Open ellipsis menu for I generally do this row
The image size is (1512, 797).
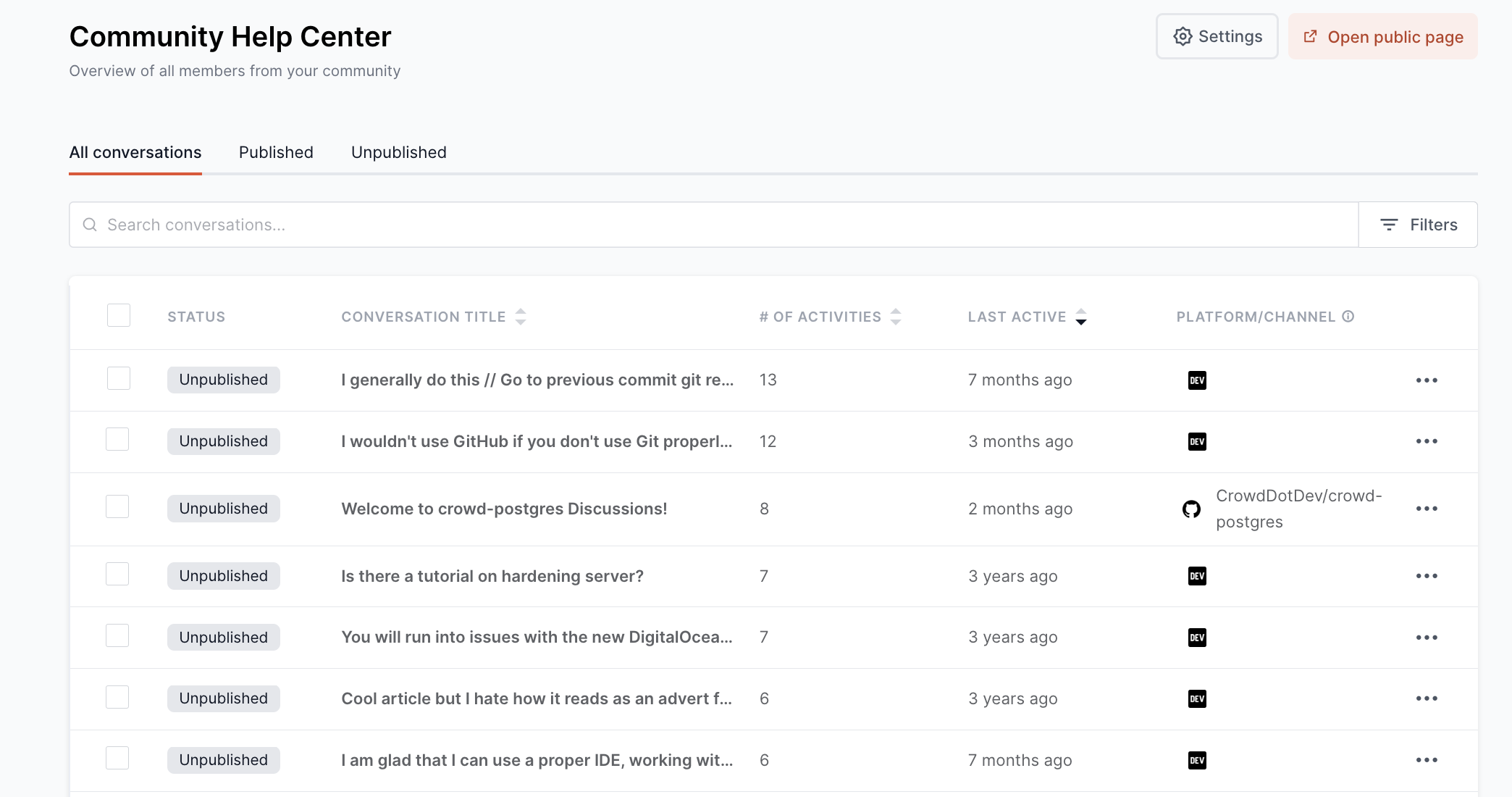pyautogui.click(x=1426, y=380)
